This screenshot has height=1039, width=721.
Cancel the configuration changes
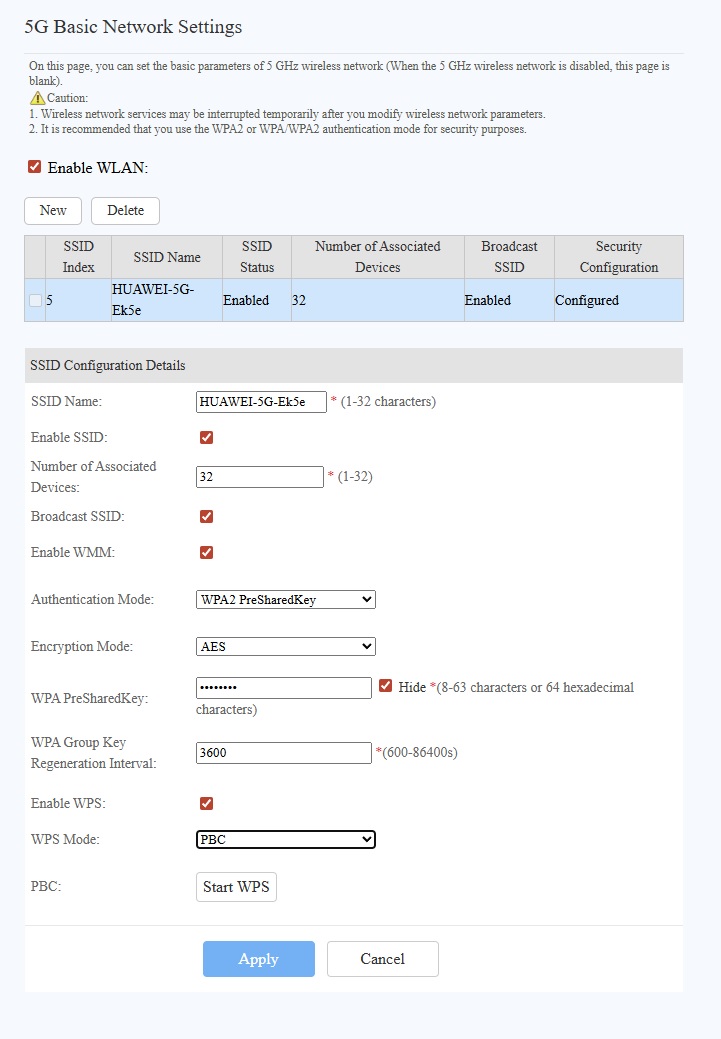382,959
